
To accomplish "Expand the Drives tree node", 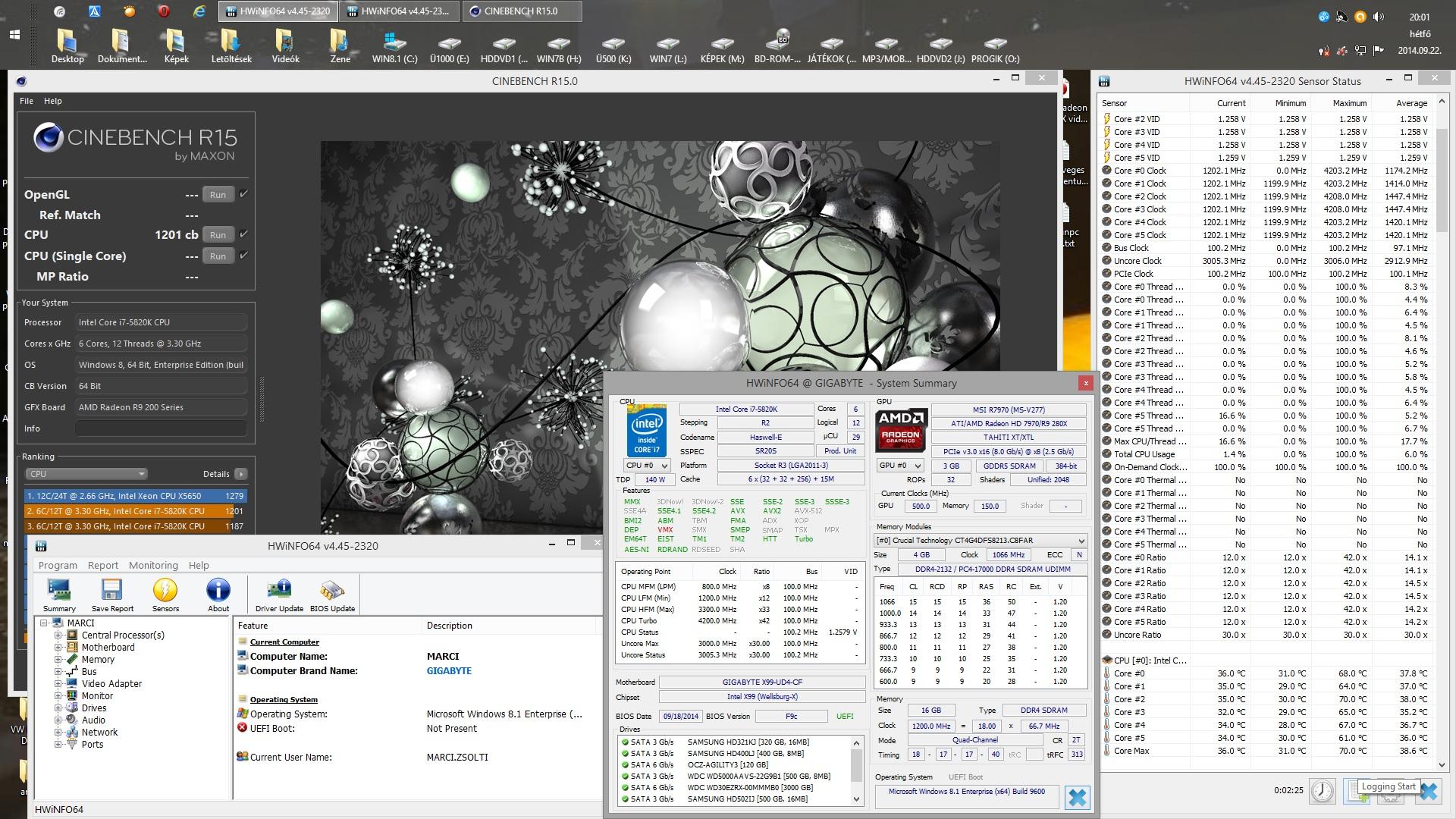I will click(x=58, y=708).
